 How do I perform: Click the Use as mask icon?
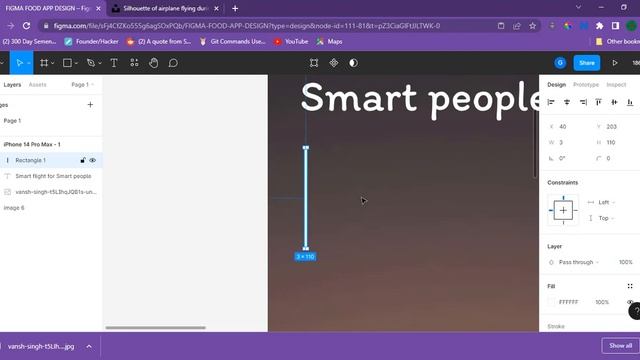point(353,63)
